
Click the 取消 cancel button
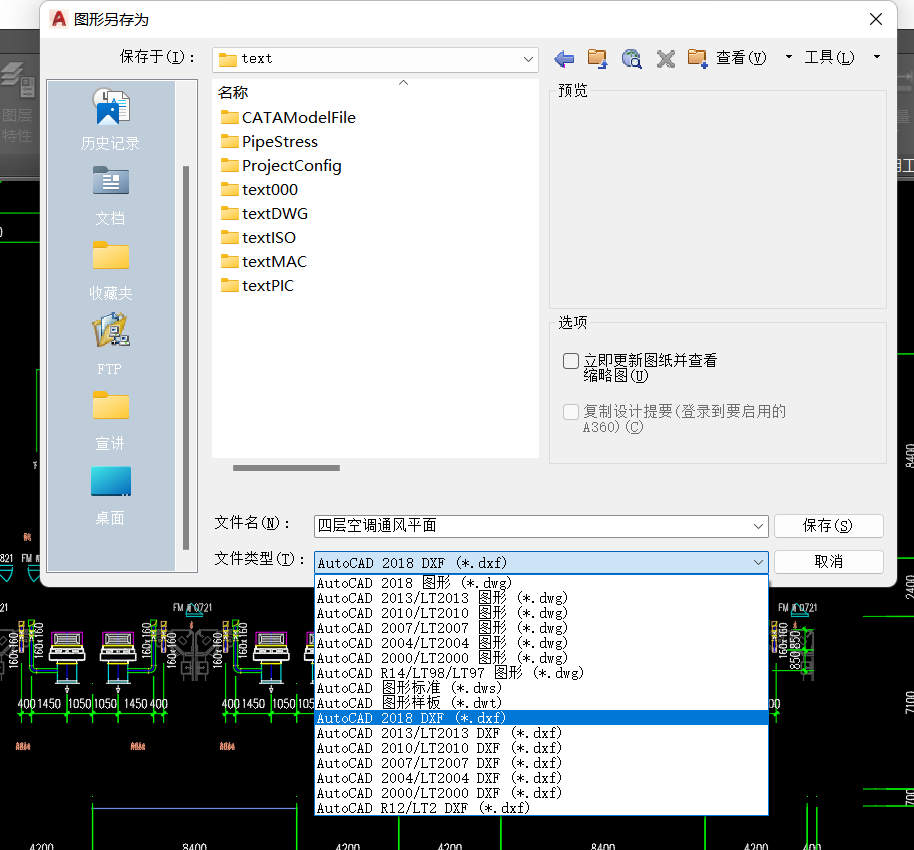[828, 562]
